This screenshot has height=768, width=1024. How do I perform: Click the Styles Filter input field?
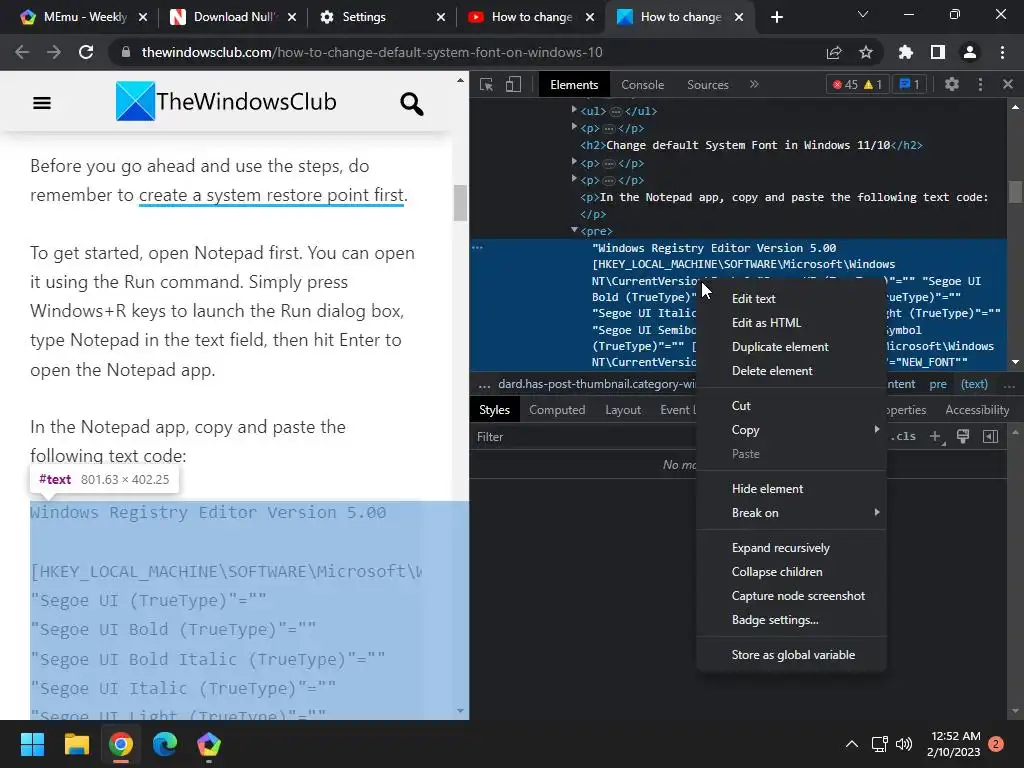pos(584,437)
